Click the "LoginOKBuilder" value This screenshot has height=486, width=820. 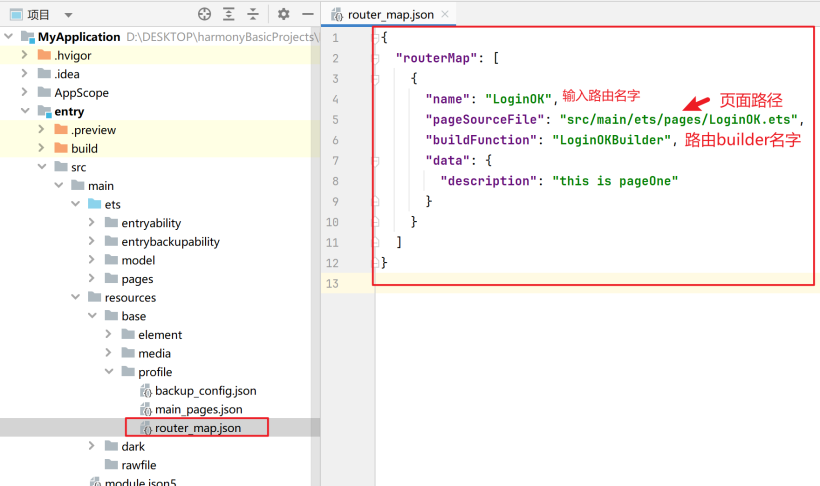[611, 140]
